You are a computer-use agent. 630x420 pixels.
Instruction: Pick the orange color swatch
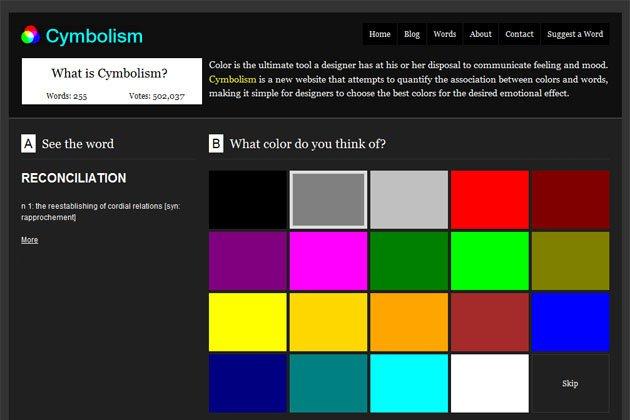pos(408,322)
